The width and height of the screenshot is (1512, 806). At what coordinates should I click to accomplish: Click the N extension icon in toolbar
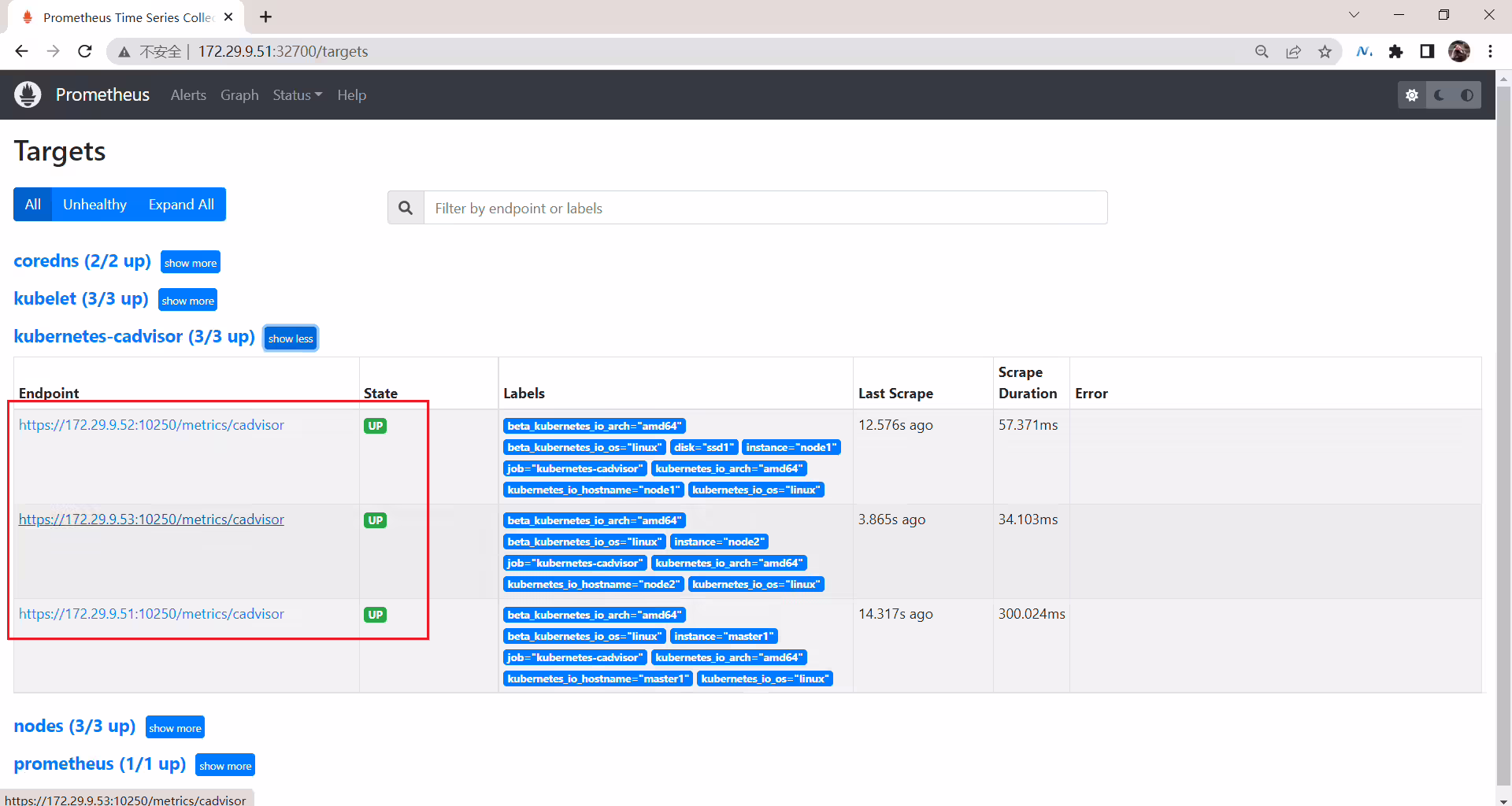pos(1365,51)
